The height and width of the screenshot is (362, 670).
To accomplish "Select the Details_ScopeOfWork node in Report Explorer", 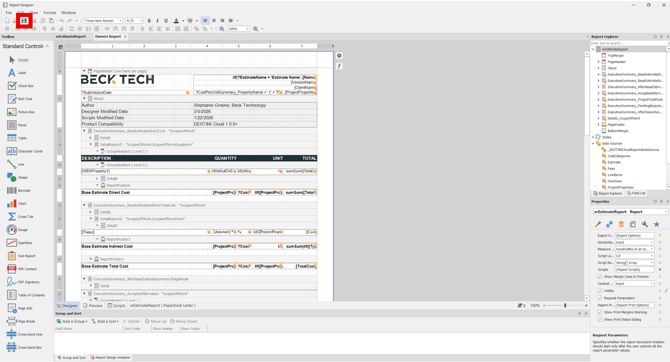I will coord(624,118).
